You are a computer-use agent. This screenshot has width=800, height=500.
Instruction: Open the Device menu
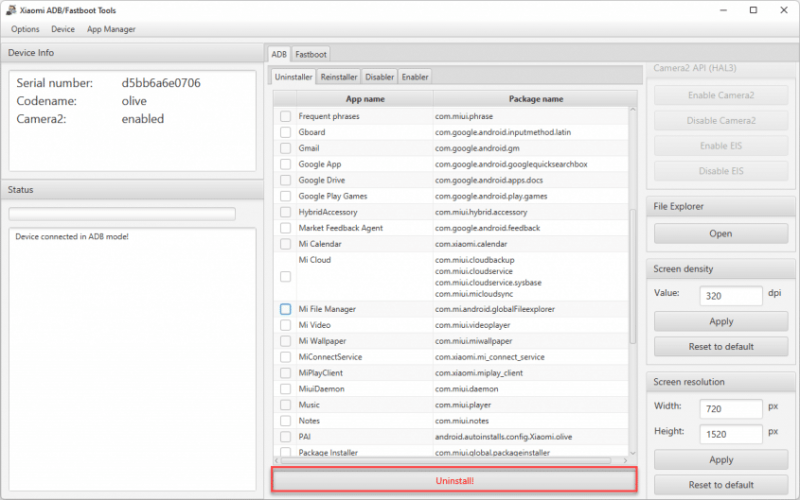coord(63,29)
